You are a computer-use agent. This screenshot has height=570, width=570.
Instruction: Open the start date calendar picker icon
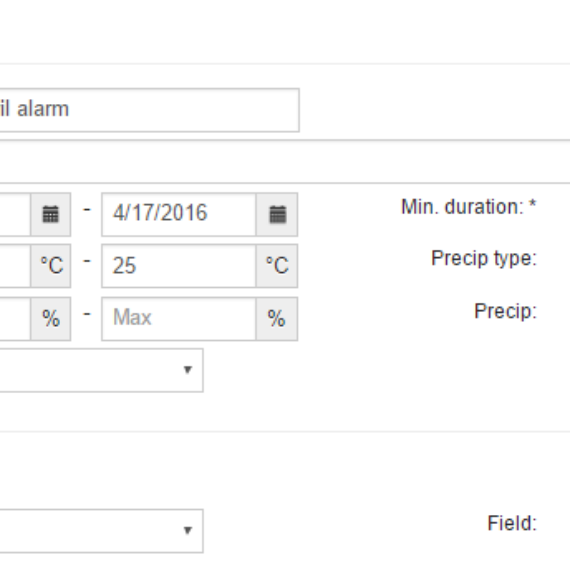(51, 214)
